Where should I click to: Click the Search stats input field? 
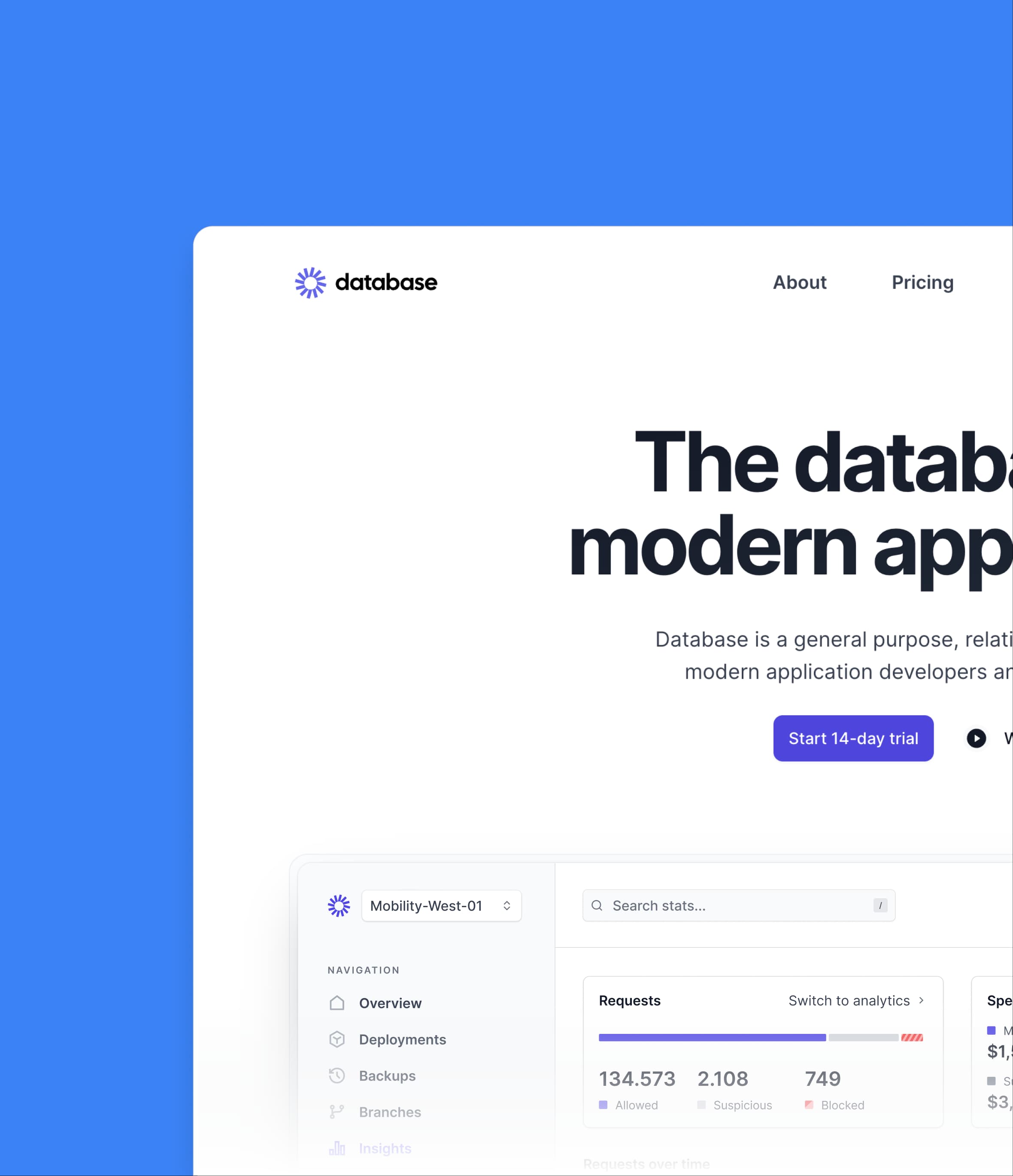tap(738, 906)
